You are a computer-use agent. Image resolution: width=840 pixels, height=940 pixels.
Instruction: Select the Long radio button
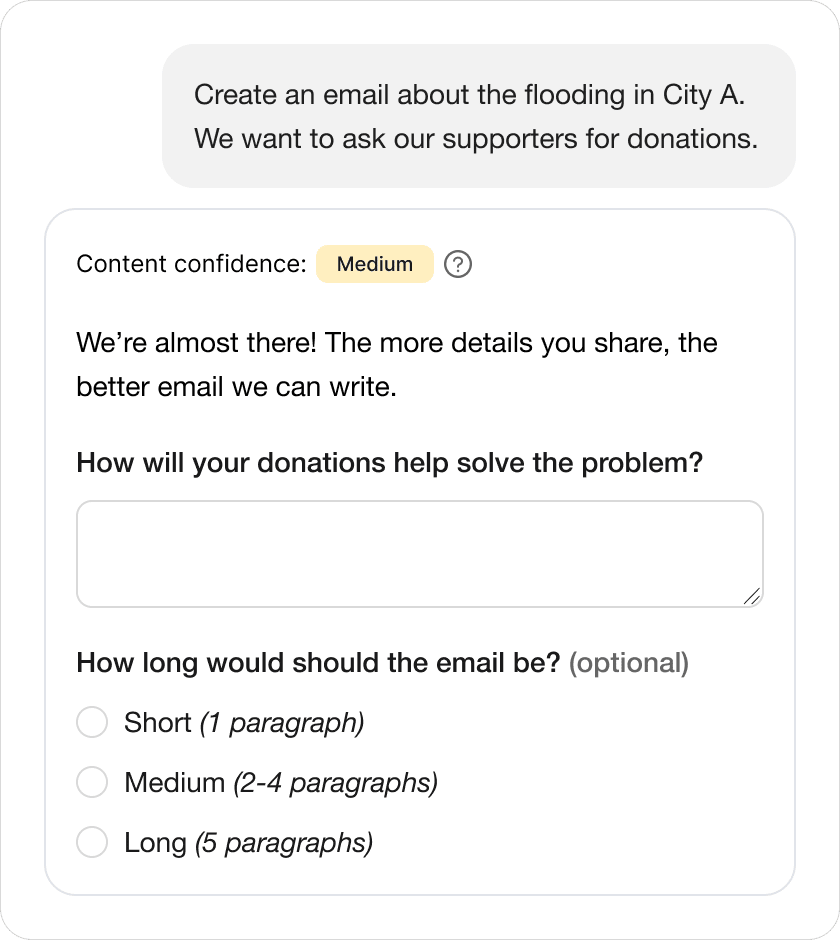92,843
